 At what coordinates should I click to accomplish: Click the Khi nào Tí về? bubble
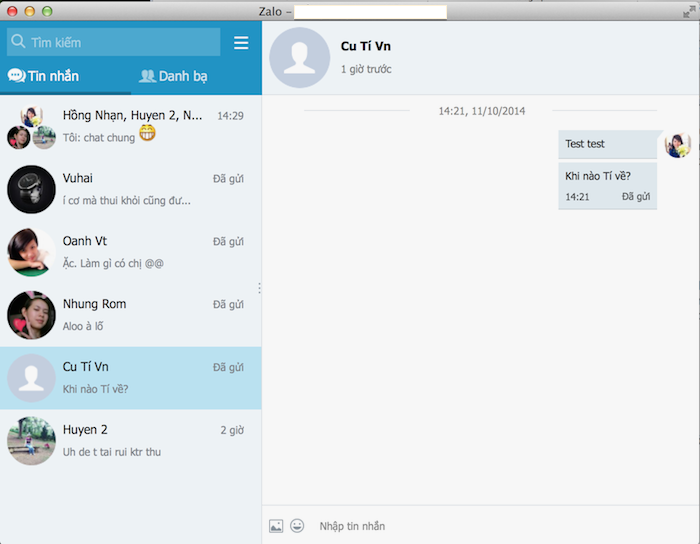[608, 186]
